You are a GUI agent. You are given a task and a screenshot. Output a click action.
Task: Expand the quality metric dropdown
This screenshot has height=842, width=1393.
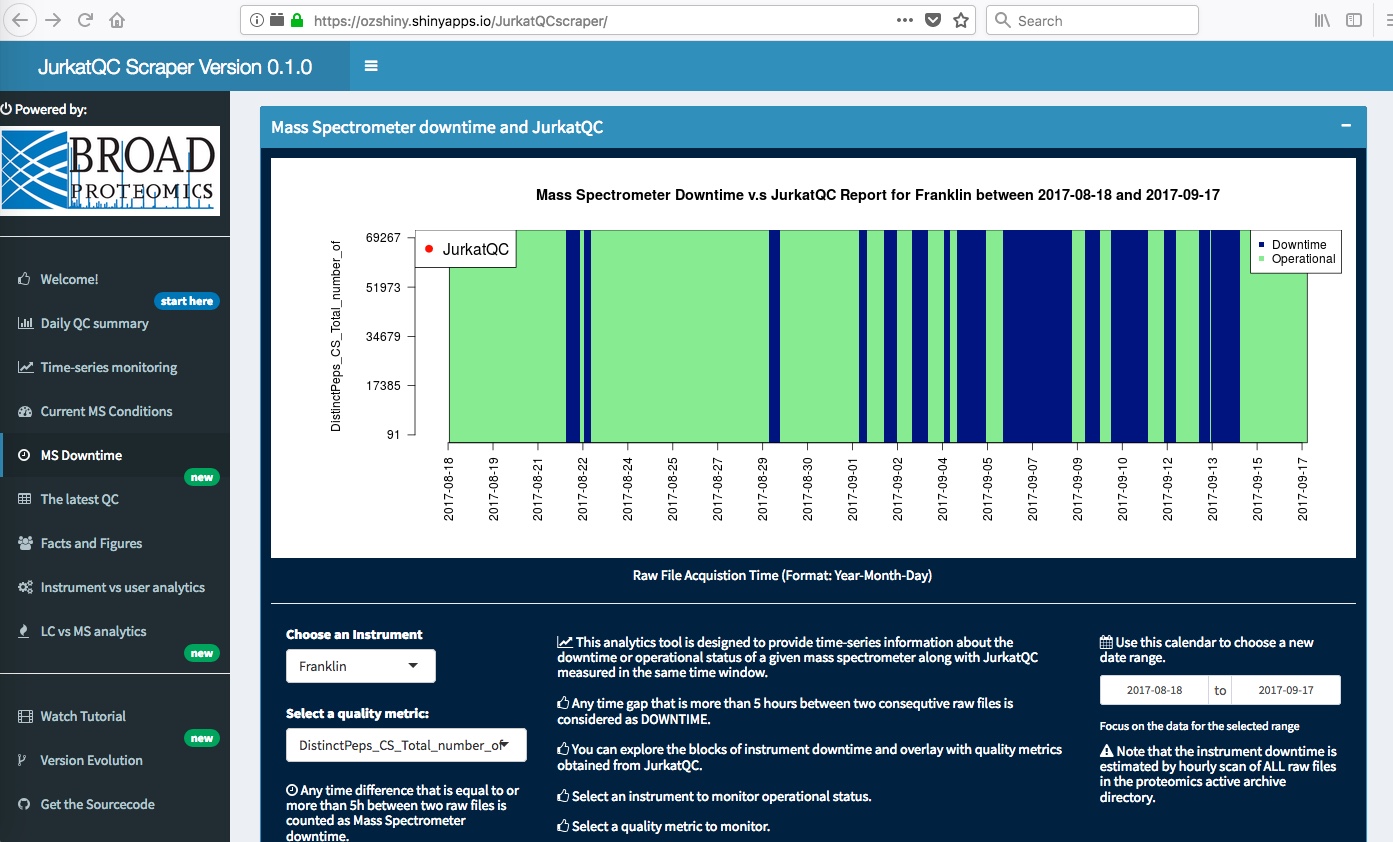coord(405,745)
